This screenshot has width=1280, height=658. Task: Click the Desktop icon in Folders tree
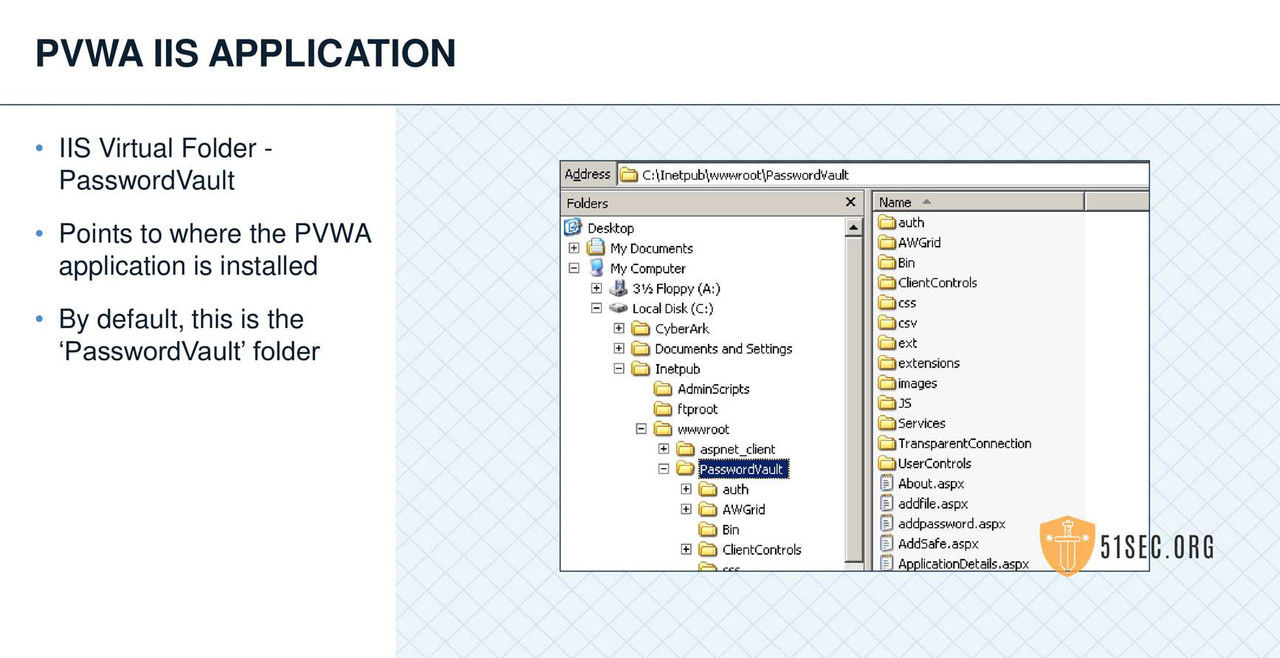pos(574,228)
